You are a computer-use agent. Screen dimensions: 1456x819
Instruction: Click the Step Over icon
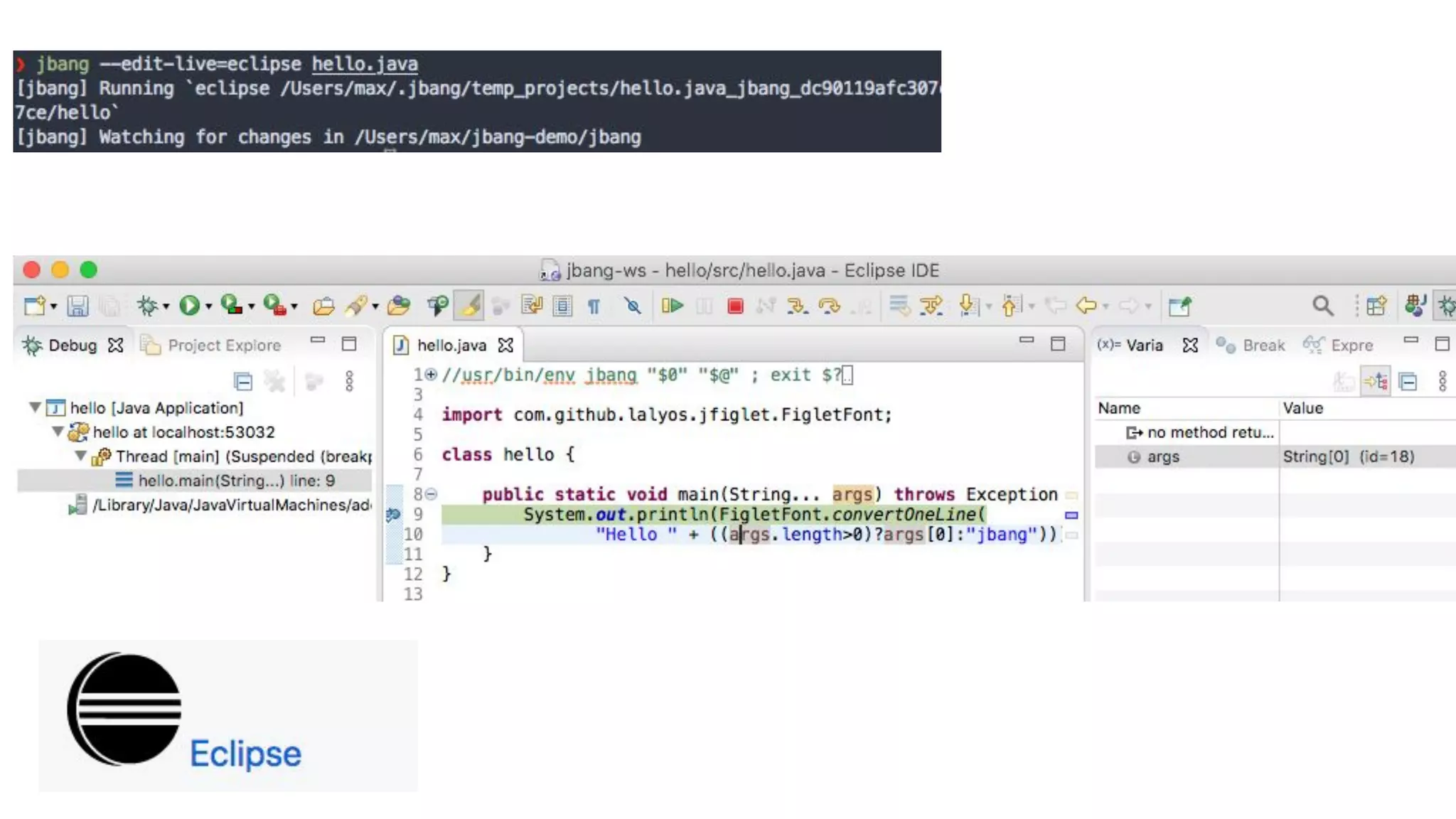coord(829,306)
